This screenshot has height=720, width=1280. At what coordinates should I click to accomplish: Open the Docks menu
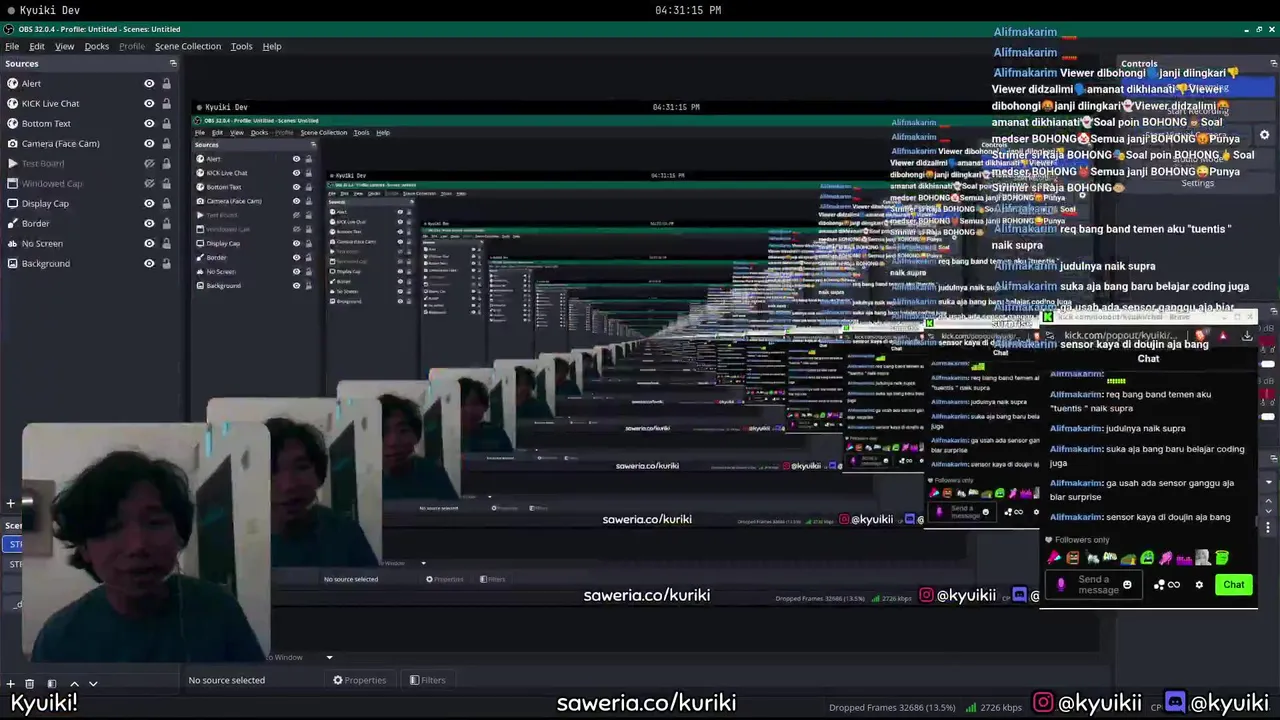(x=97, y=46)
